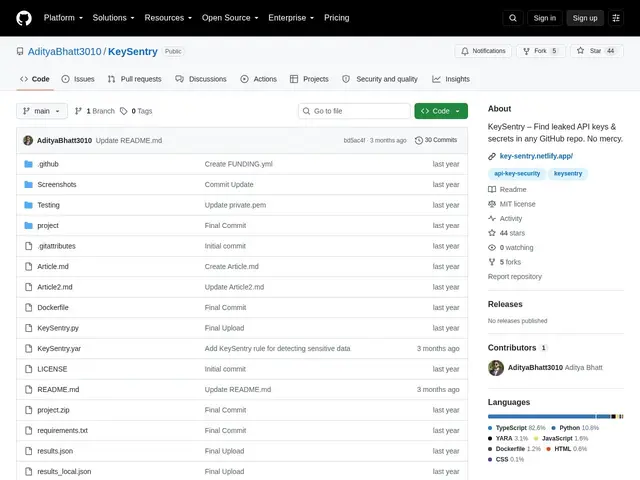The height and width of the screenshot is (480, 640).
Task: Click the Sign in button
Action: coord(544,18)
